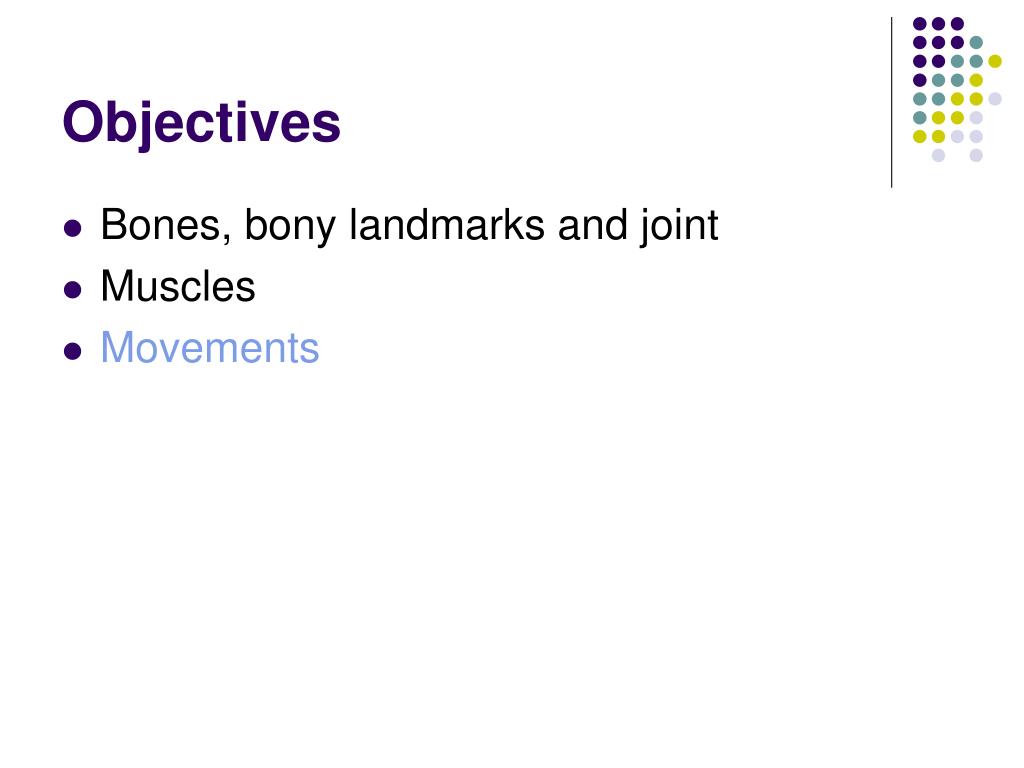
Task: Click the bullet dot beside "Muscles"
Action: (x=72, y=289)
